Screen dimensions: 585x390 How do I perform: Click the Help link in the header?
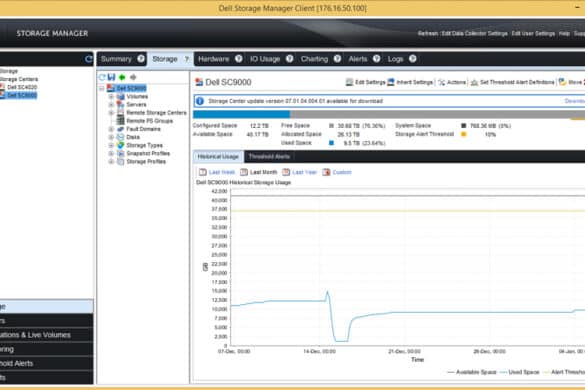click(564, 34)
